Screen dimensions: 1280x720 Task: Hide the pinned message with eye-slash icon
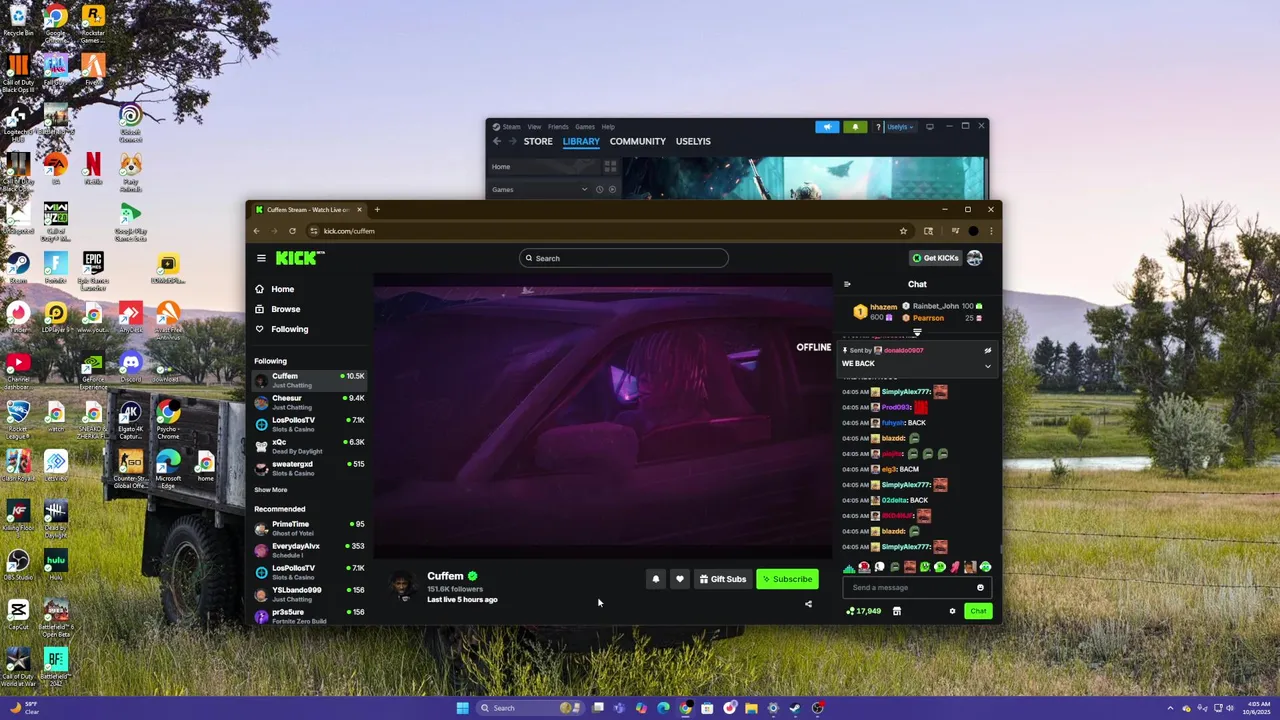click(987, 351)
